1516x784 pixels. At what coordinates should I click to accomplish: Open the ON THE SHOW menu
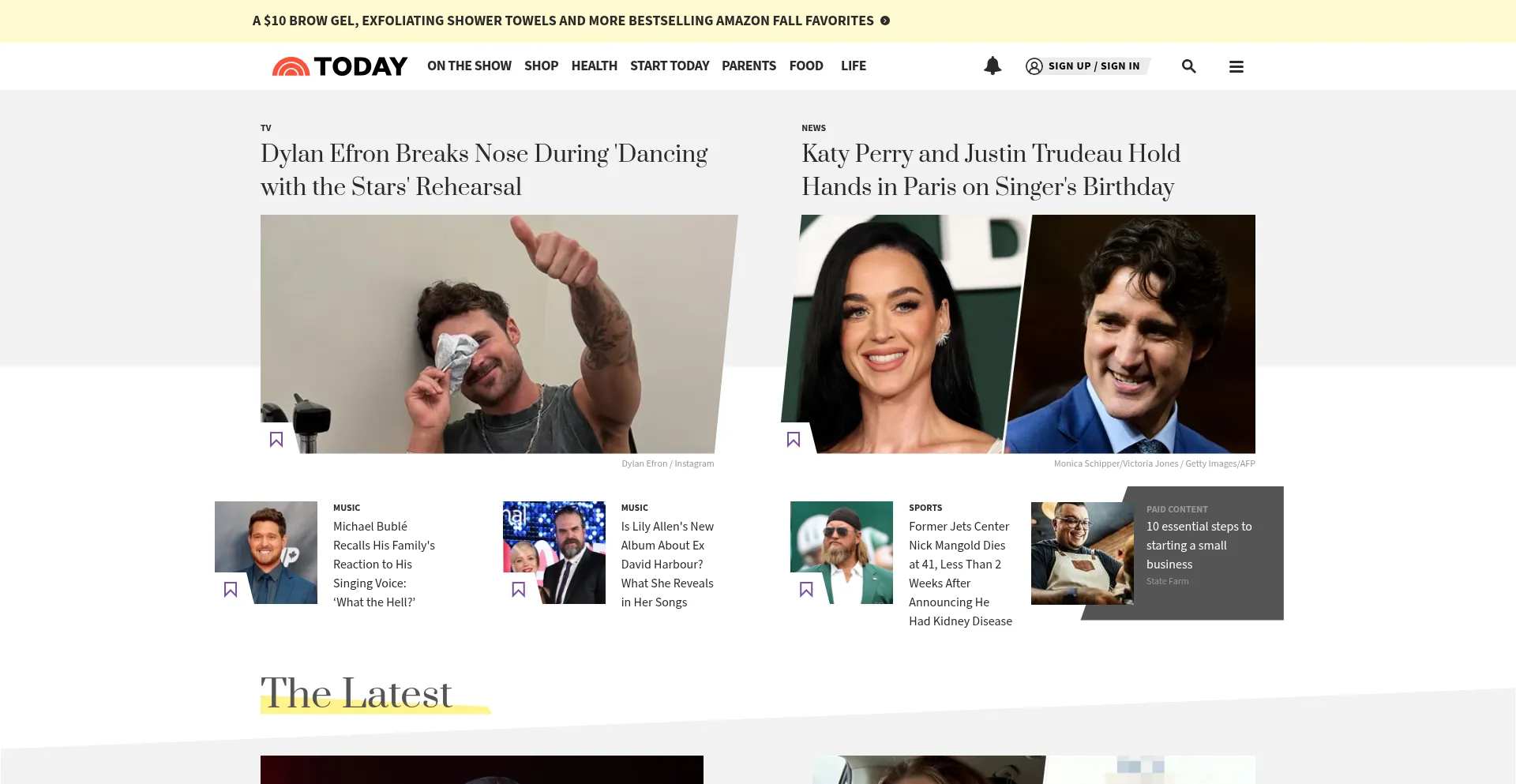click(469, 66)
